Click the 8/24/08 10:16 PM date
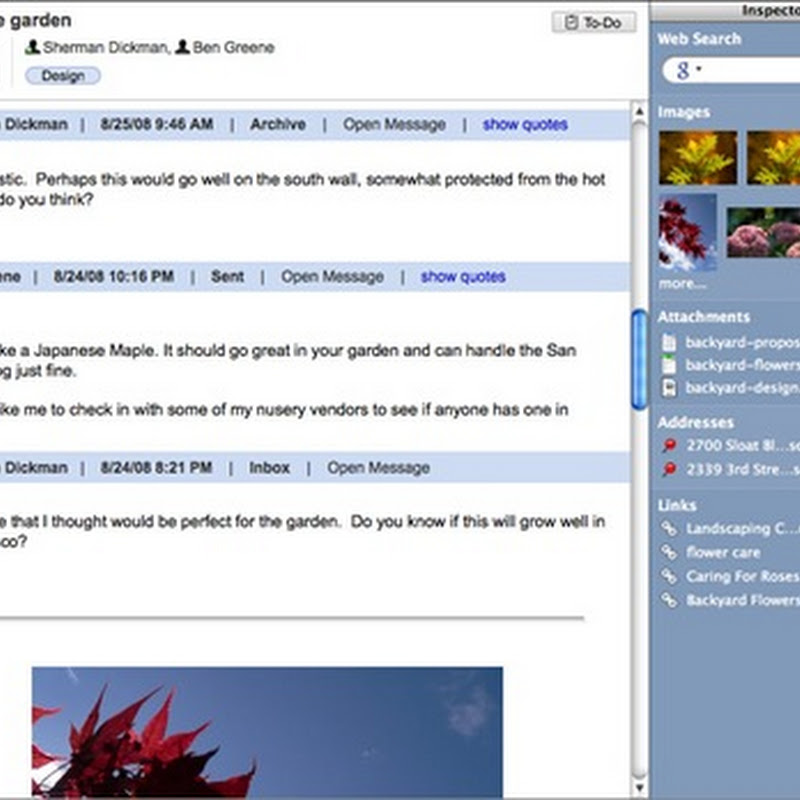 tap(114, 276)
